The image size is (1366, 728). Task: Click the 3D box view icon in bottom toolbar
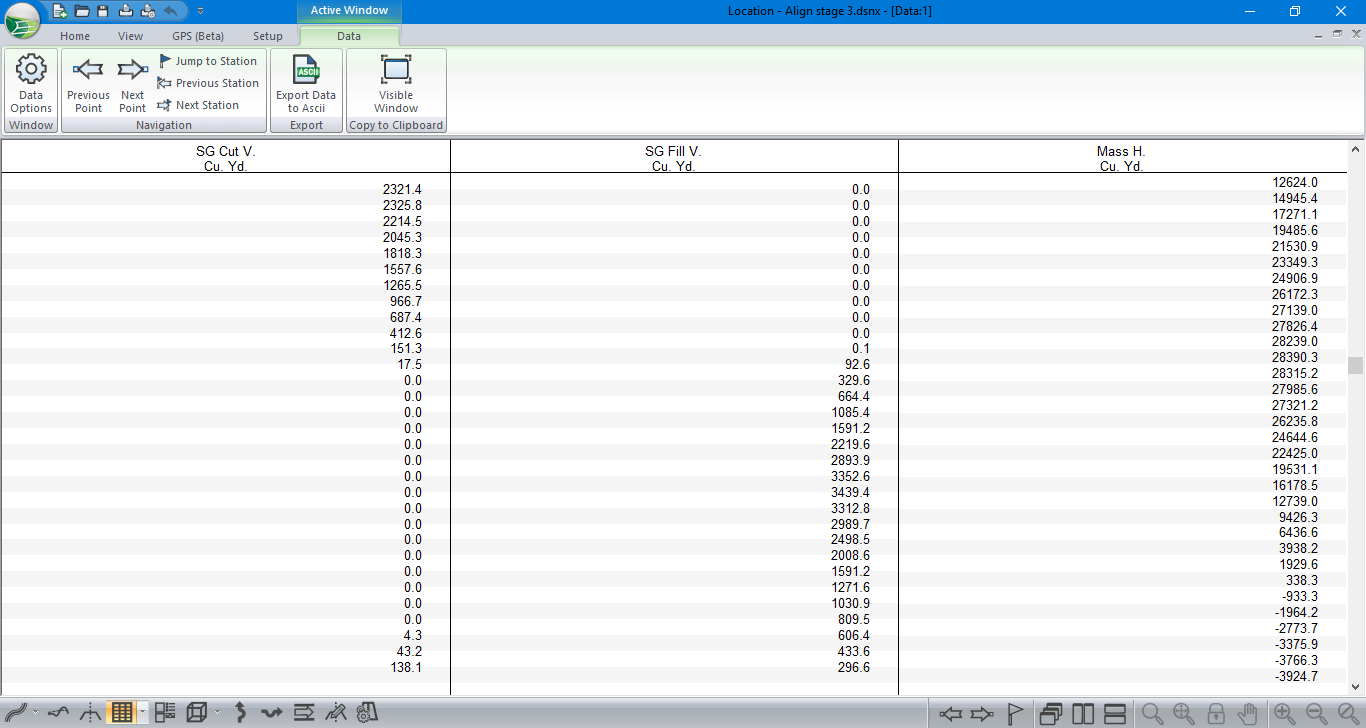197,712
